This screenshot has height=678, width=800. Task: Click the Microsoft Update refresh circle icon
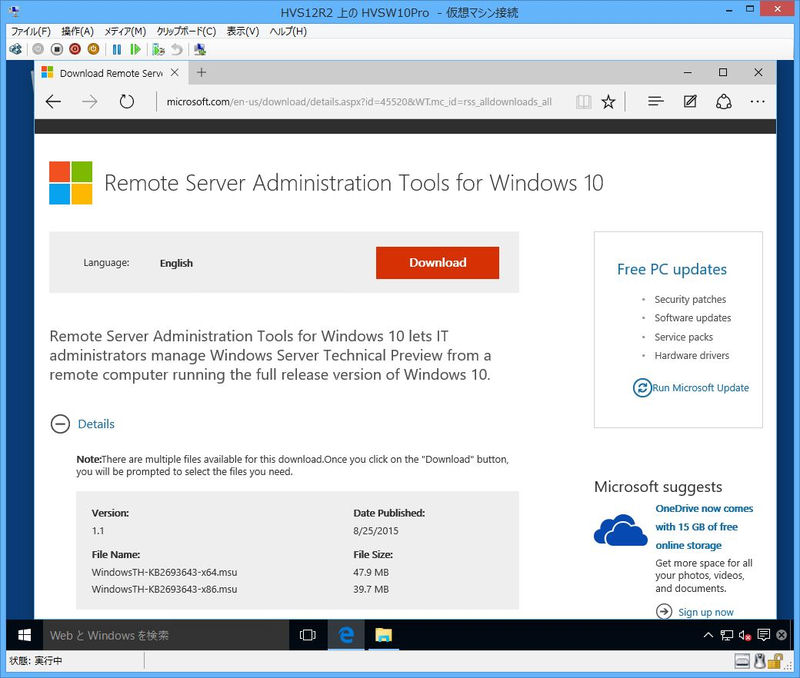point(642,388)
